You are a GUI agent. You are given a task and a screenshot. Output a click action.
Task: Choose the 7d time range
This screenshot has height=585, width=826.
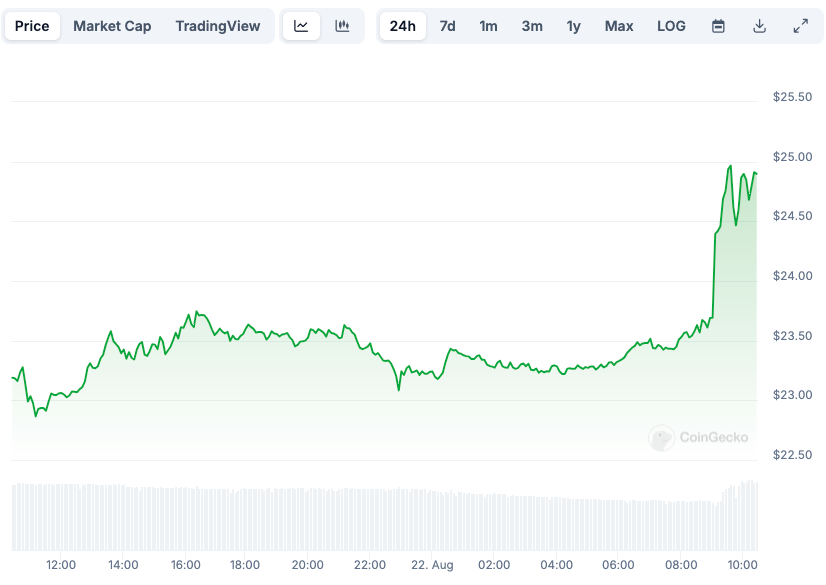pos(447,26)
